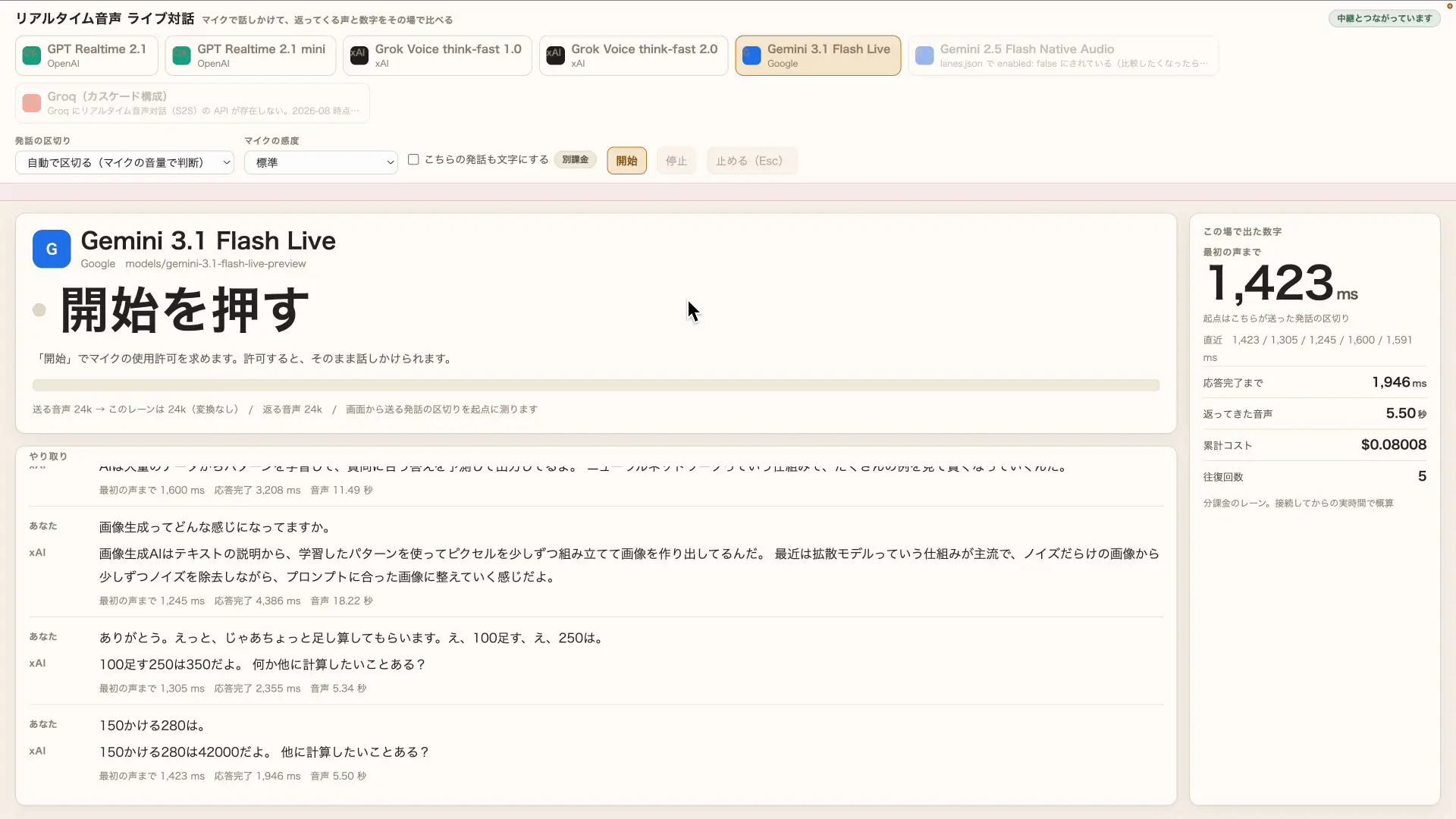Screen dimensions: 1456x819
Task: Select the Gemini 3.1 Flash Live lane
Action: [x=818, y=55]
